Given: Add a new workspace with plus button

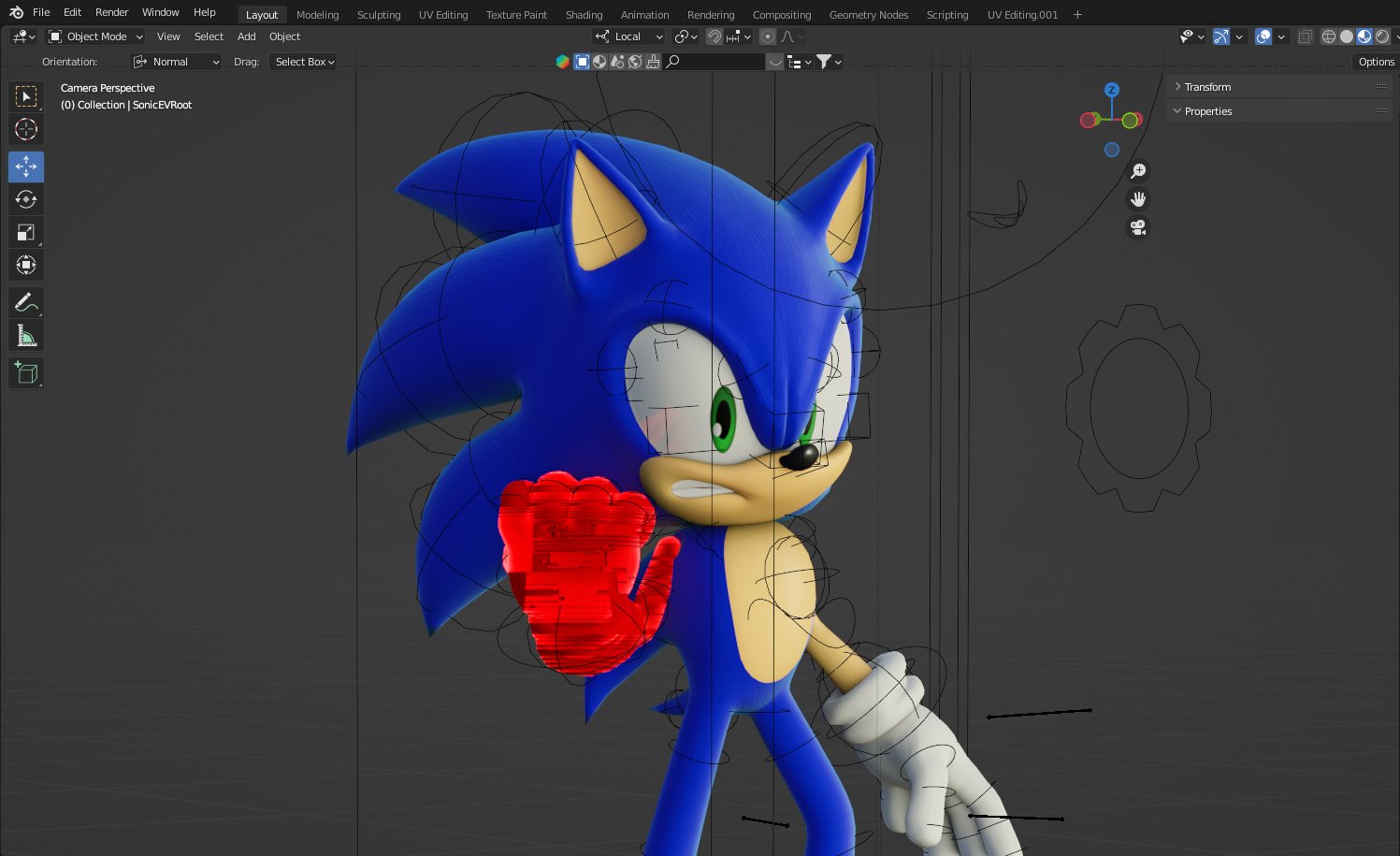Looking at the screenshot, I should coord(1077,15).
